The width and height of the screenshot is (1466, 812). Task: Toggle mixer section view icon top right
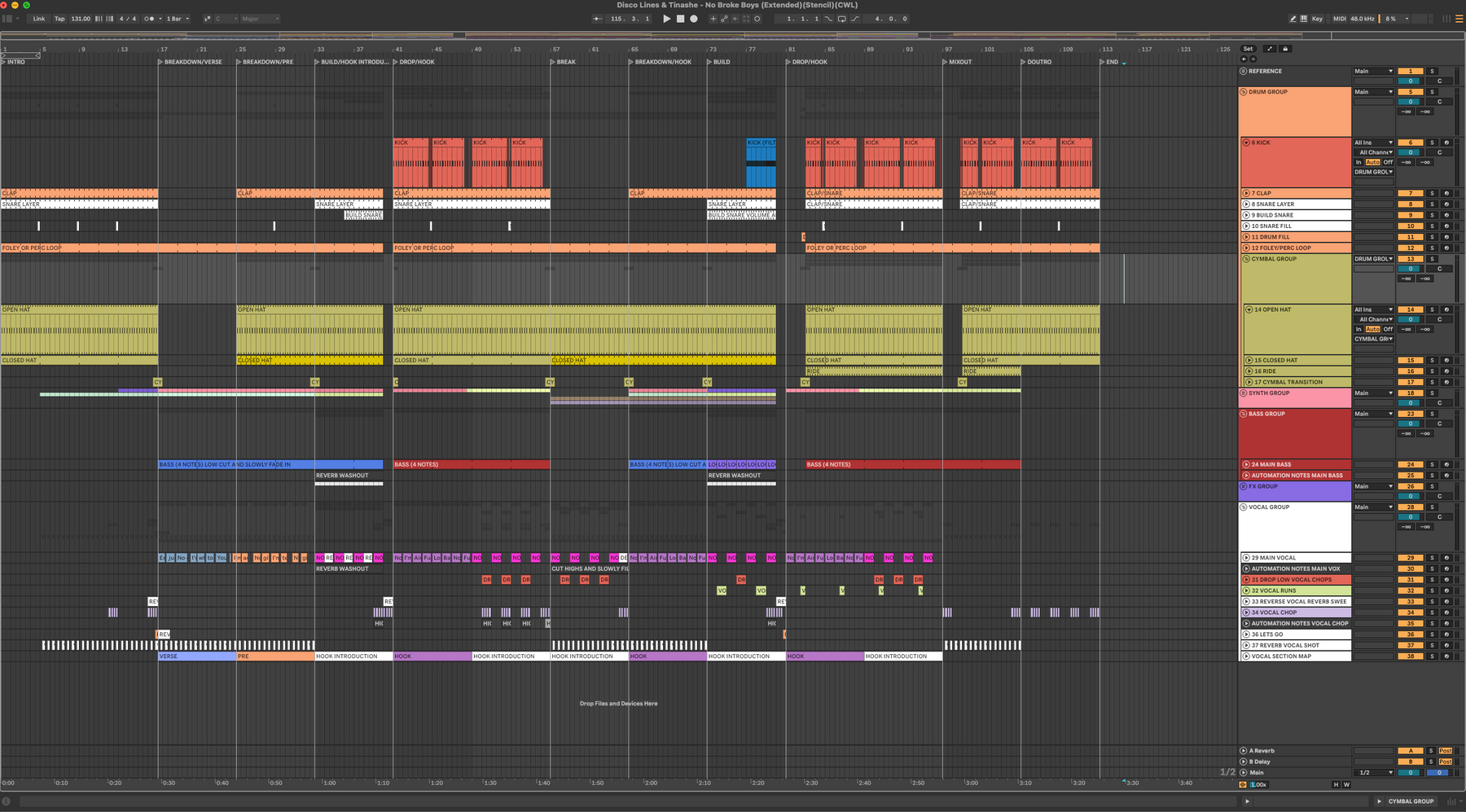[1446, 19]
